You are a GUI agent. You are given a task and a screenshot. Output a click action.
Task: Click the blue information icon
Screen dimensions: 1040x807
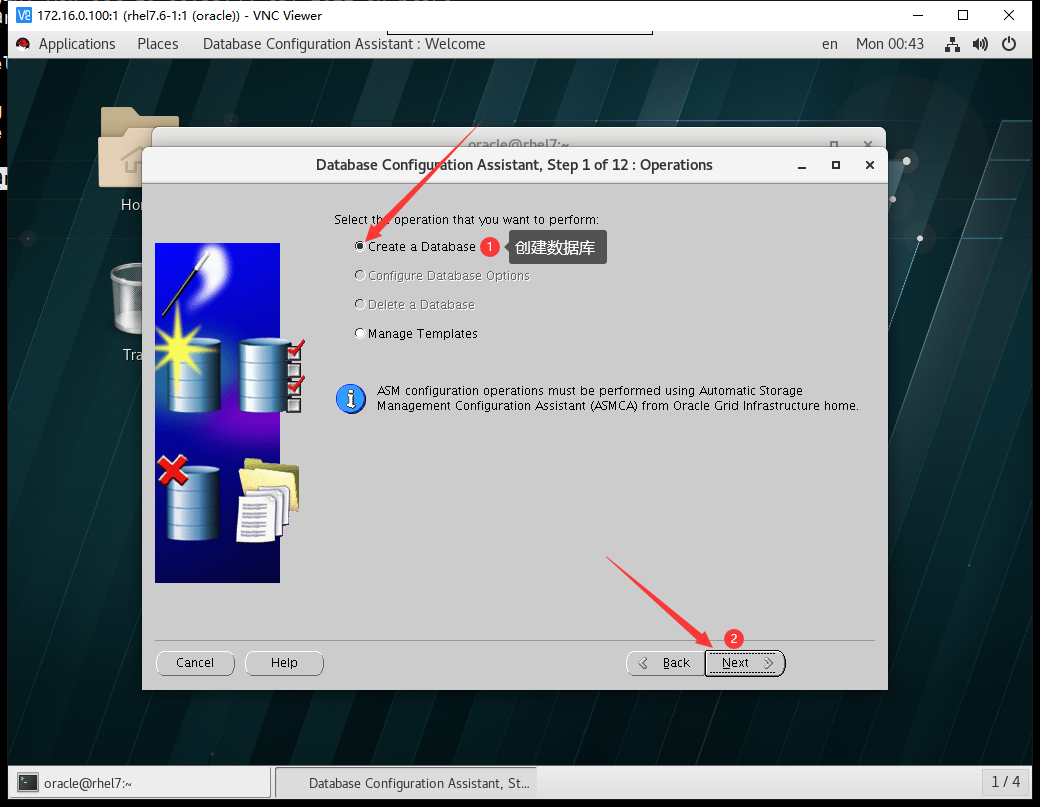351,399
